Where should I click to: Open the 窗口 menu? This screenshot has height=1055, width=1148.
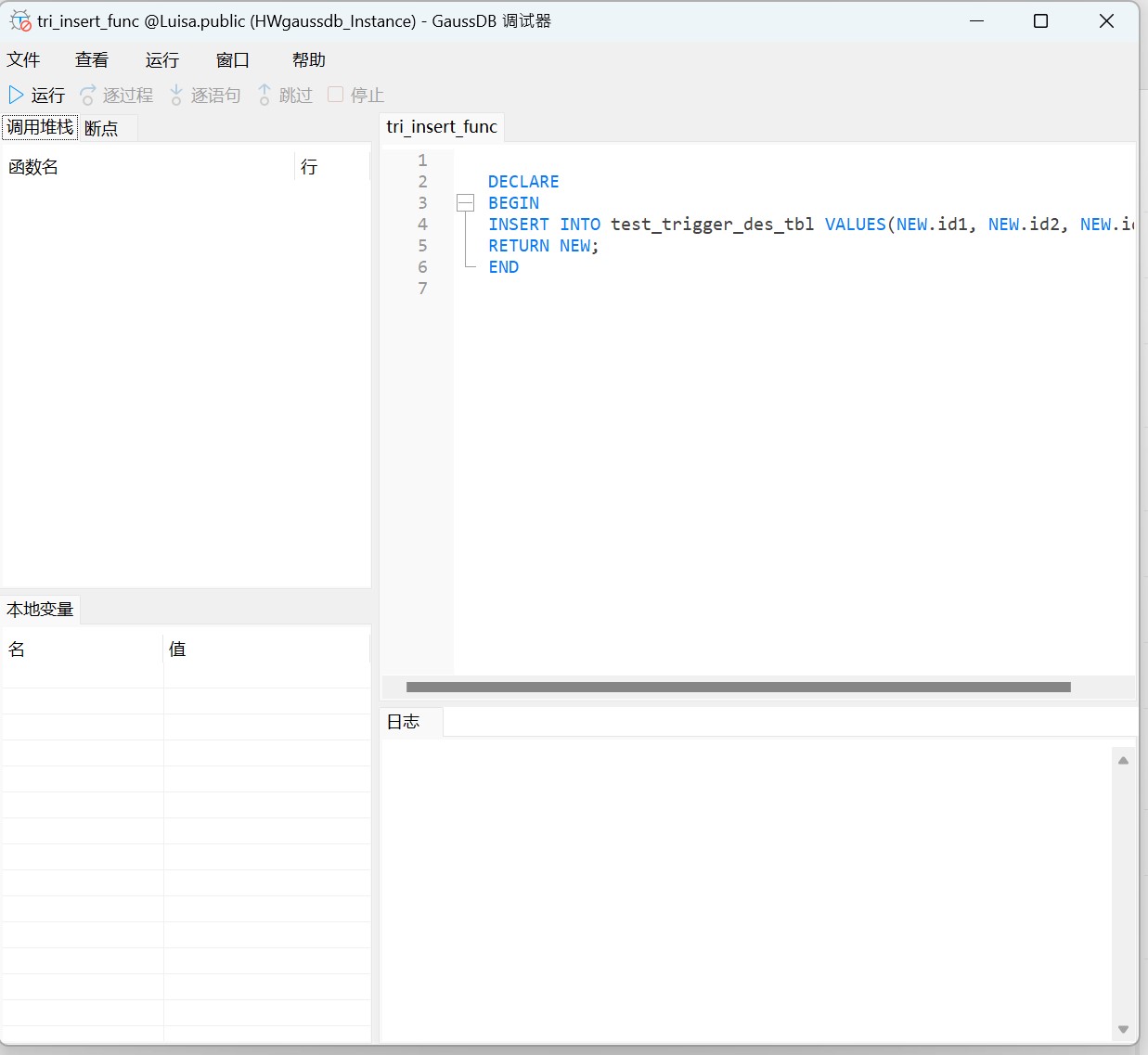pyautogui.click(x=233, y=60)
